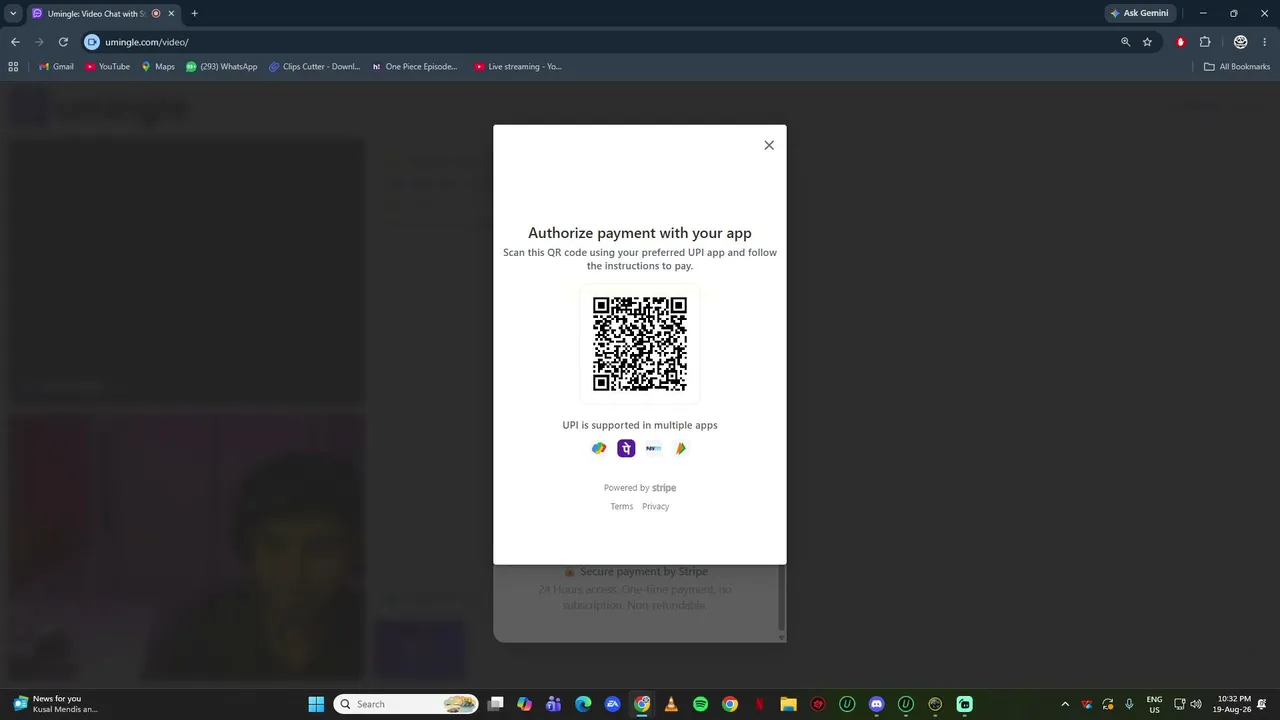Click the 'Secure payment by Stripe' text

pyautogui.click(x=643, y=572)
